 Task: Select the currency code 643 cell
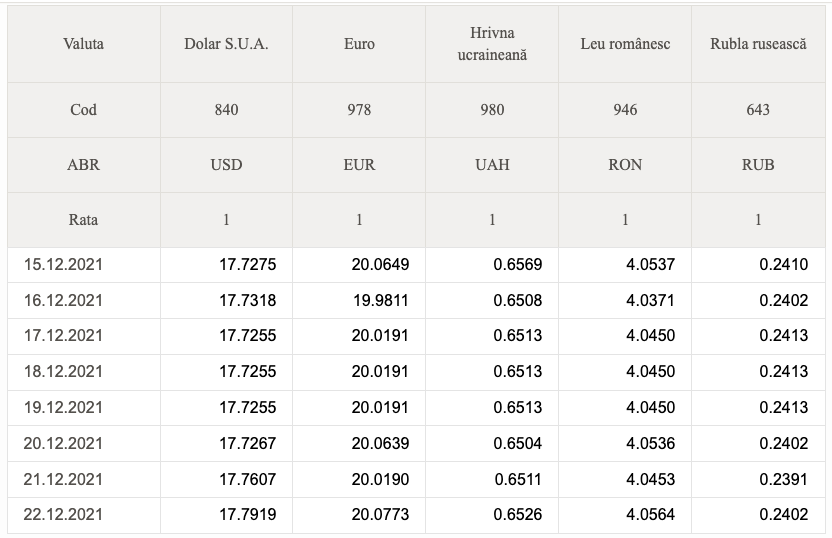[758, 110]
